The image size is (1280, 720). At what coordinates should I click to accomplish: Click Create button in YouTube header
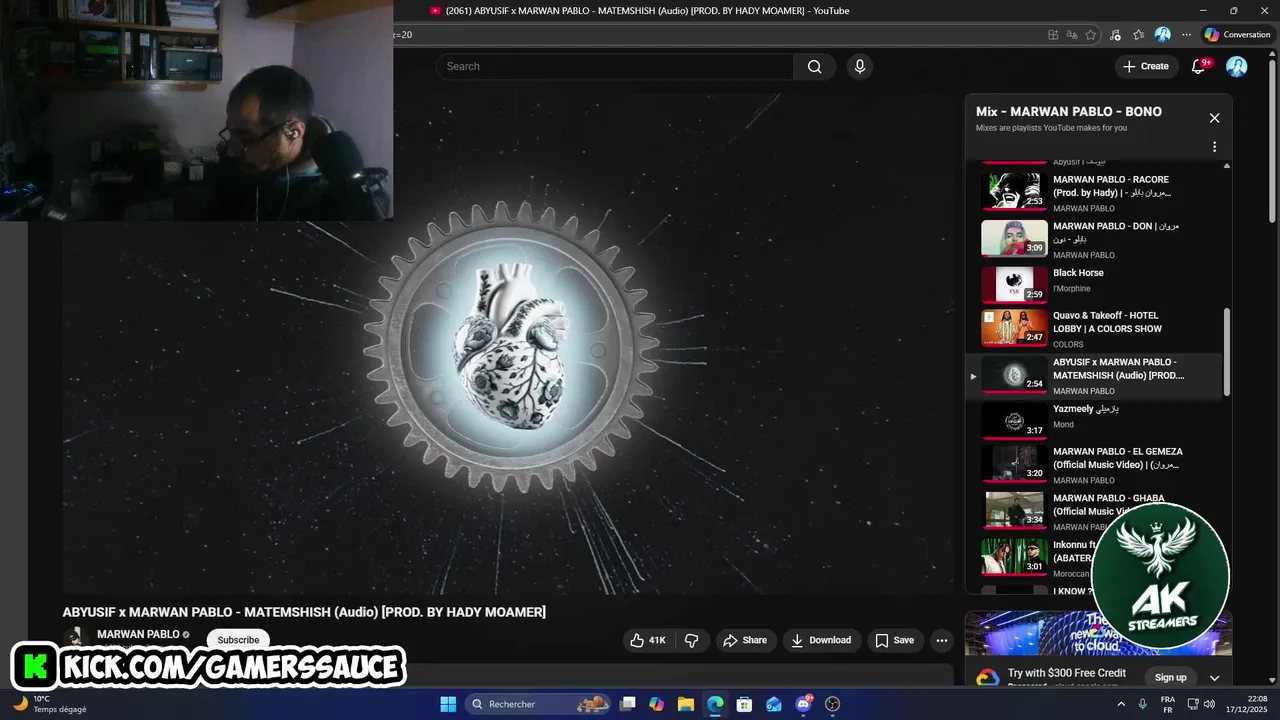pos(1145,66)
